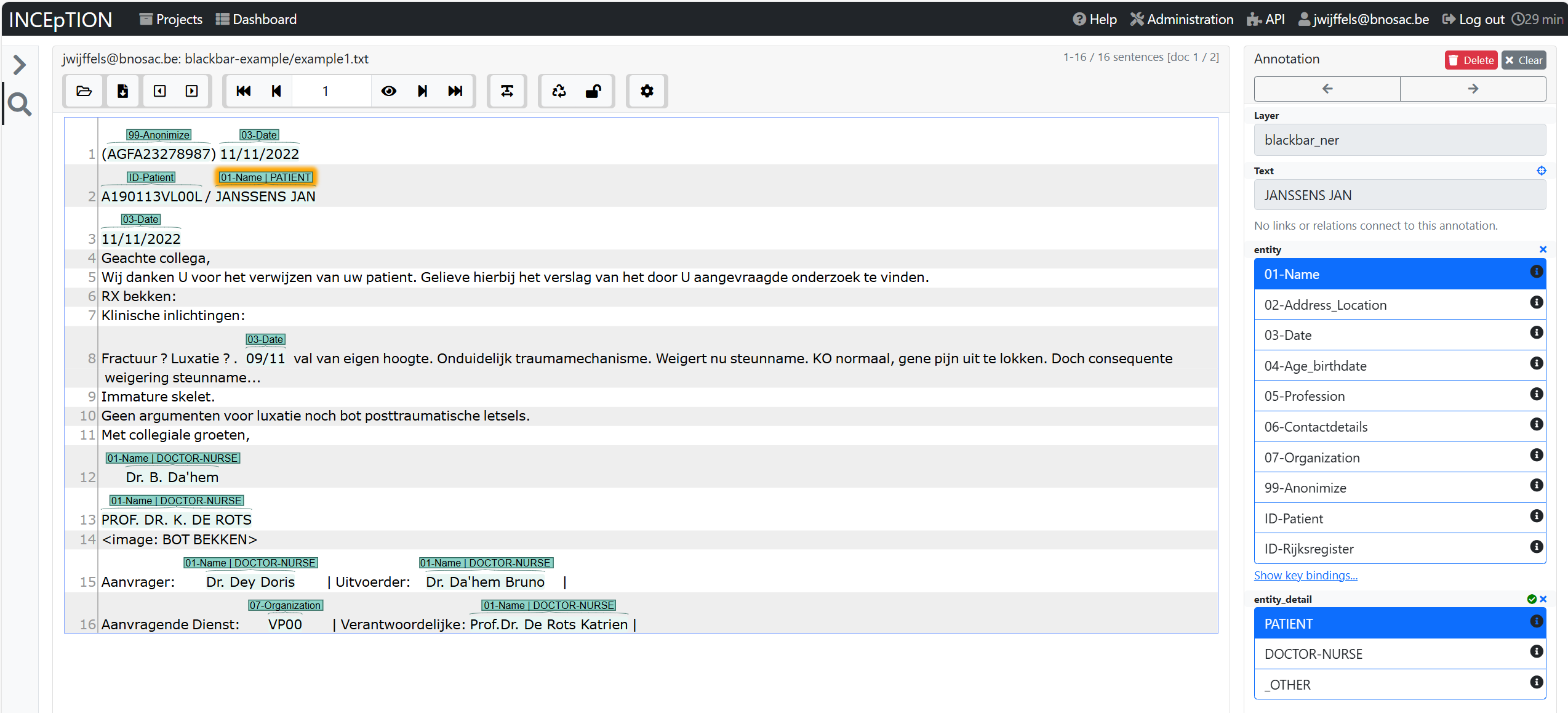This screenshot has height=713, width=1568.
Task: Click the jump-to-annotation crosshair icon
Action: (1542, 171)
